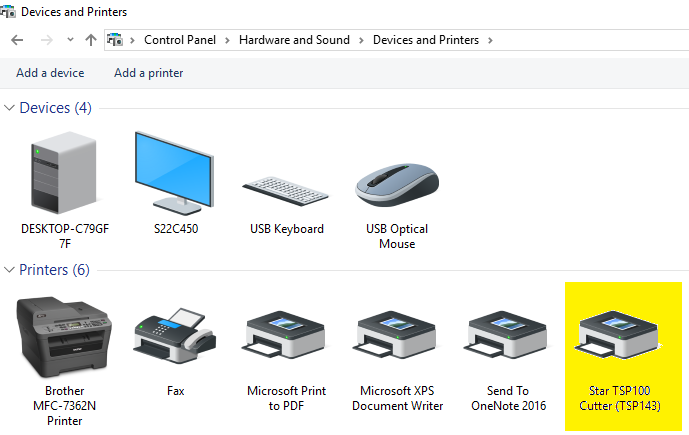Click the DESKTOP-C79GF7F label
Viewport: 689px width, 435px height.
[x=65, y=236]
